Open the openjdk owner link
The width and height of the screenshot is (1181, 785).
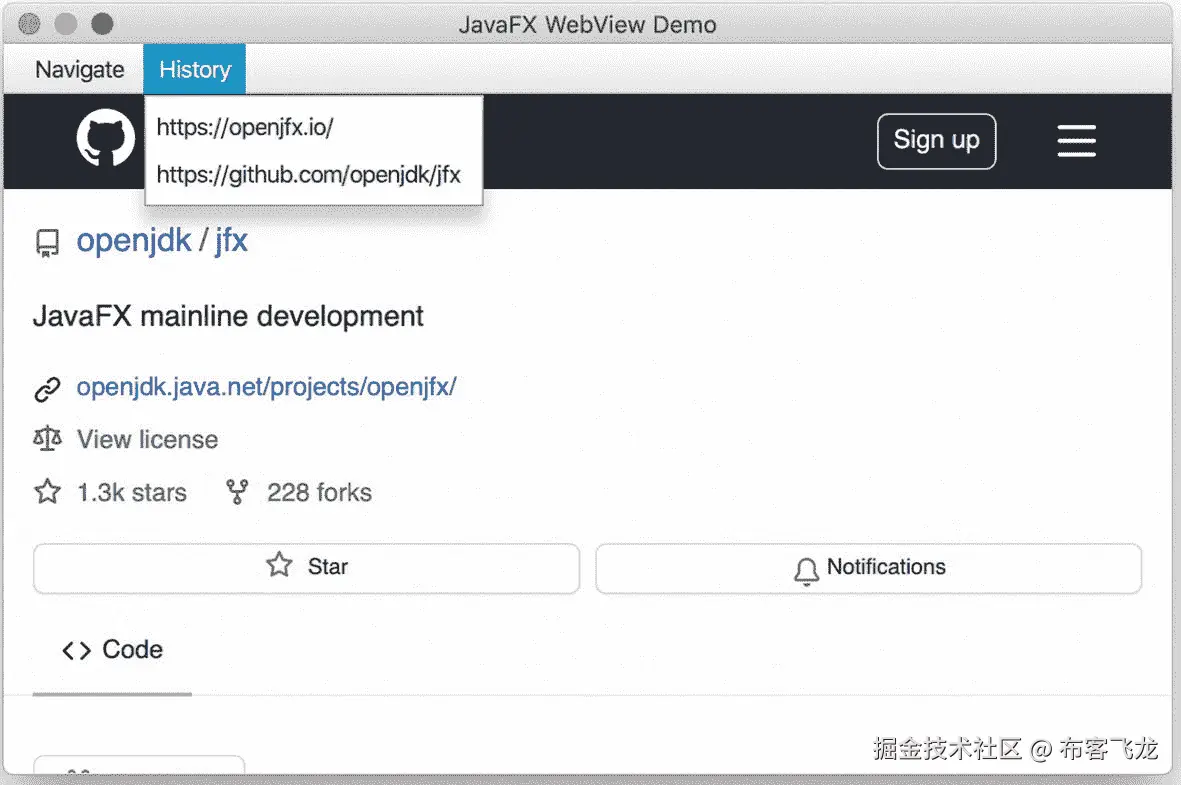click(x=134, y=240)
